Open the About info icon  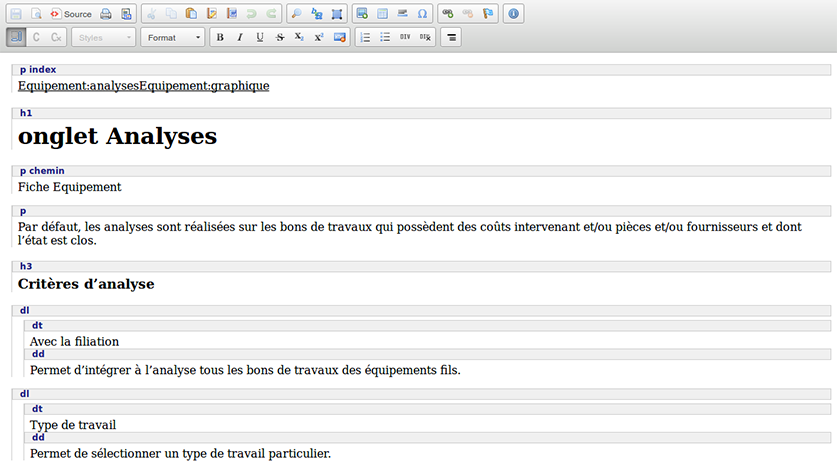click(514, 14)
